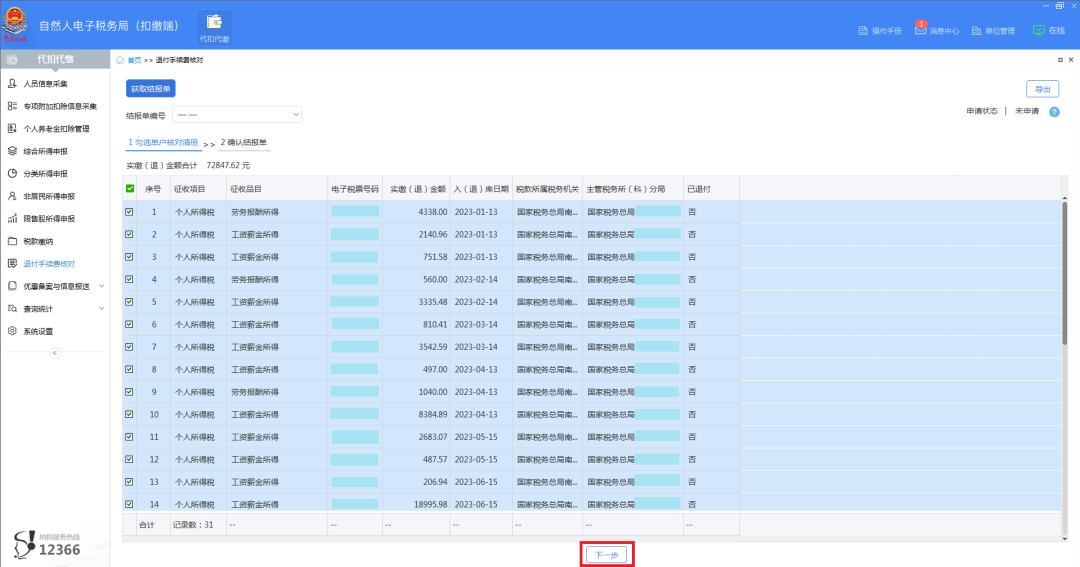Open 人员信息采集 menu item
This screenshot has height=567, width=1080.
pos(45,83)
